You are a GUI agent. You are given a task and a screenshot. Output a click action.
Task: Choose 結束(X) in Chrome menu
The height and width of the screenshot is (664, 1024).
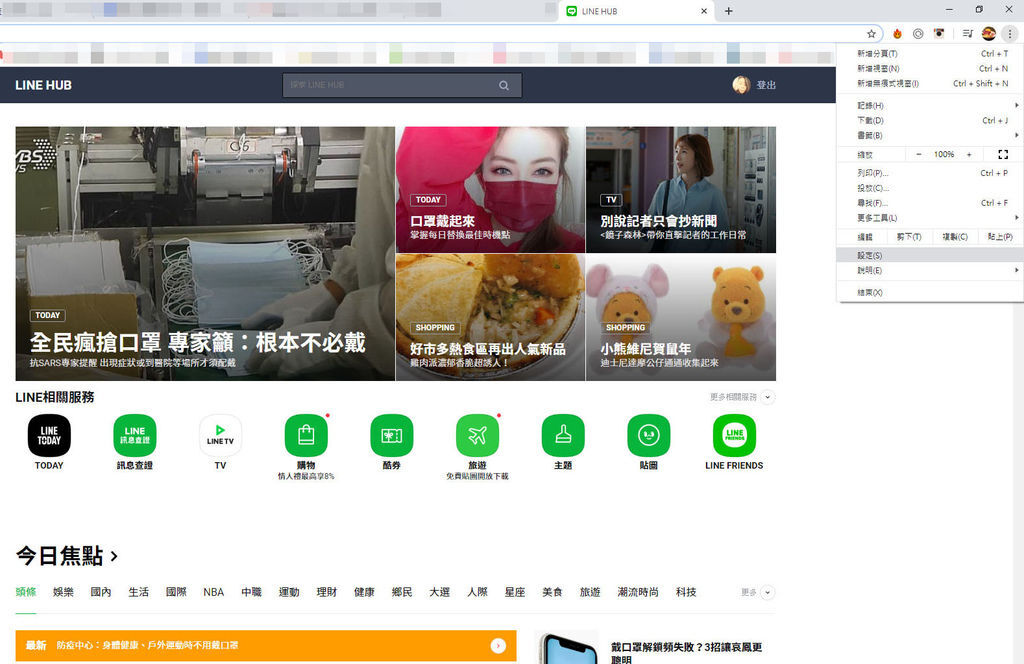929,292
